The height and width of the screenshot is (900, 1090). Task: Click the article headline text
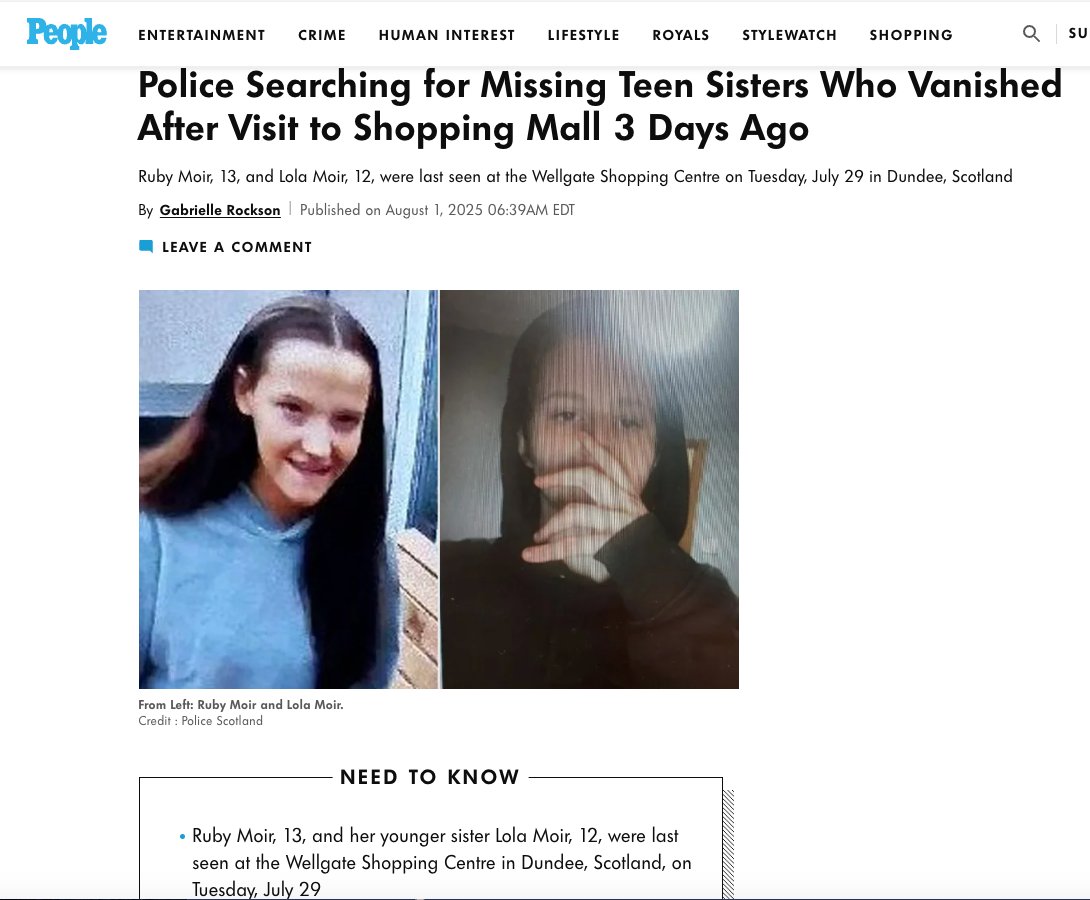599,106
